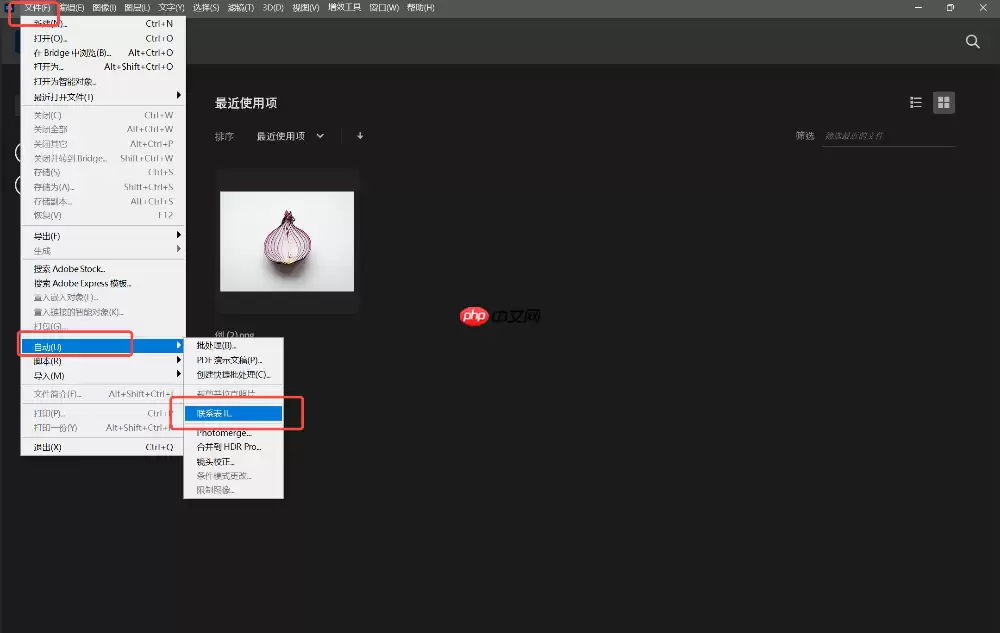Click 打开 (Open) in the File menu
The height and width of the screenshot is (633, 1000).
coord(50,37)
